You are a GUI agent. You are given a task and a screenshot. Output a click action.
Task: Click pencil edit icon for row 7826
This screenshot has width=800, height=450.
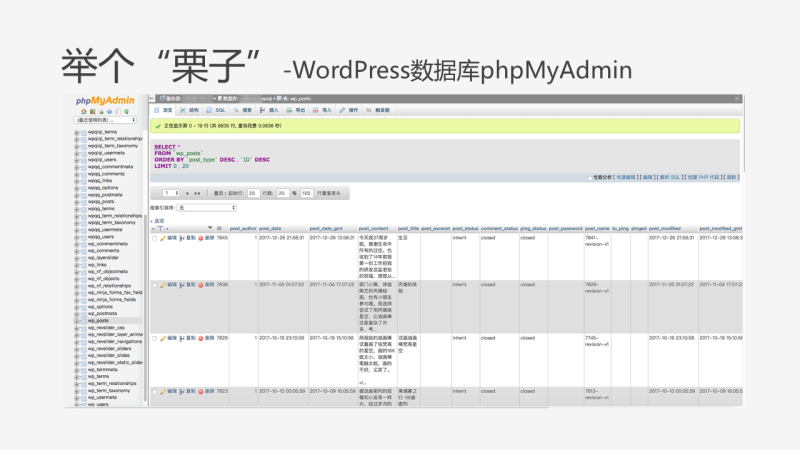click(163, 338)
